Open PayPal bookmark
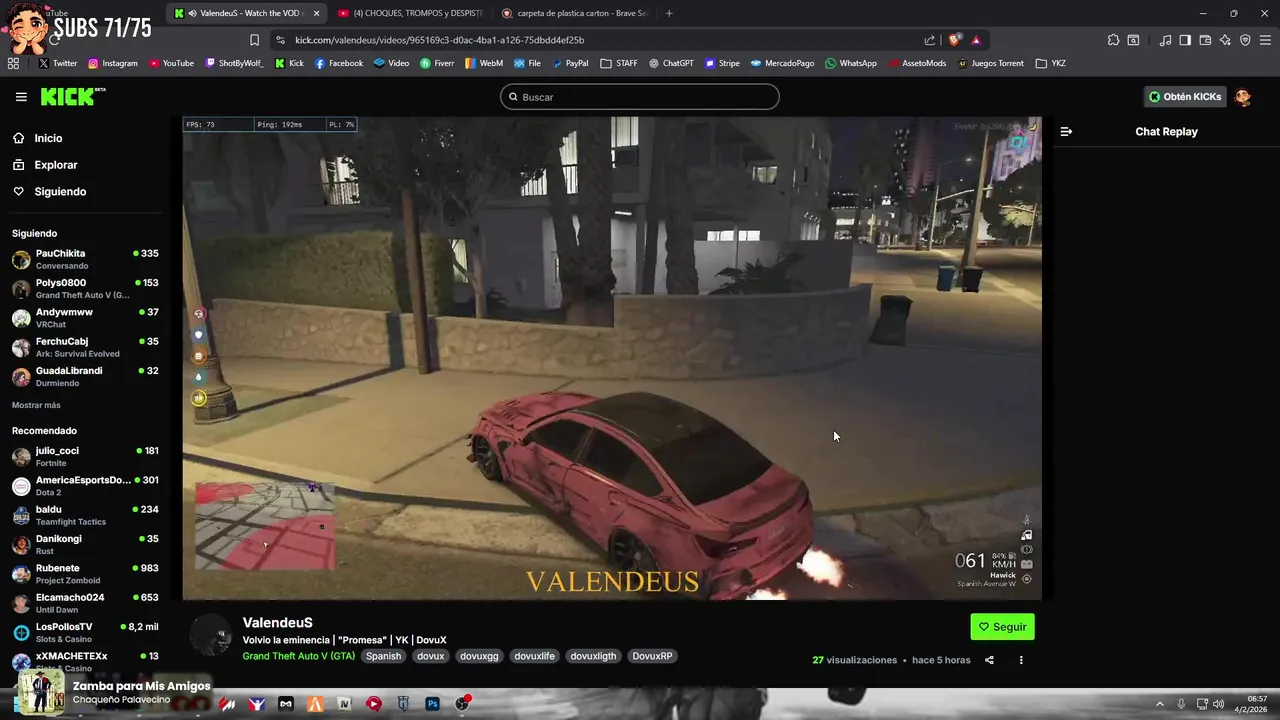1280x720 pixels. pos(569,63)
